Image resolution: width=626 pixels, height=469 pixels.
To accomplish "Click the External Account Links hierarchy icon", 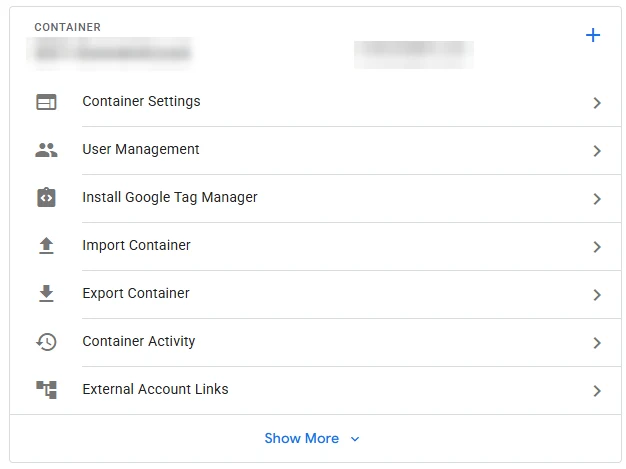I will point(46,390).
